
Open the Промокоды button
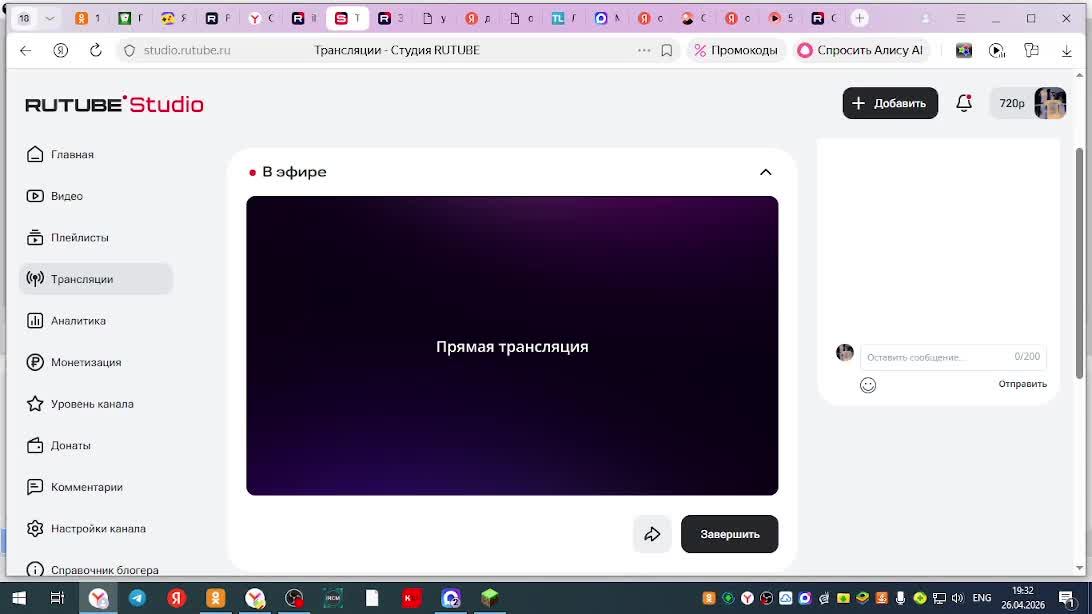736,50
